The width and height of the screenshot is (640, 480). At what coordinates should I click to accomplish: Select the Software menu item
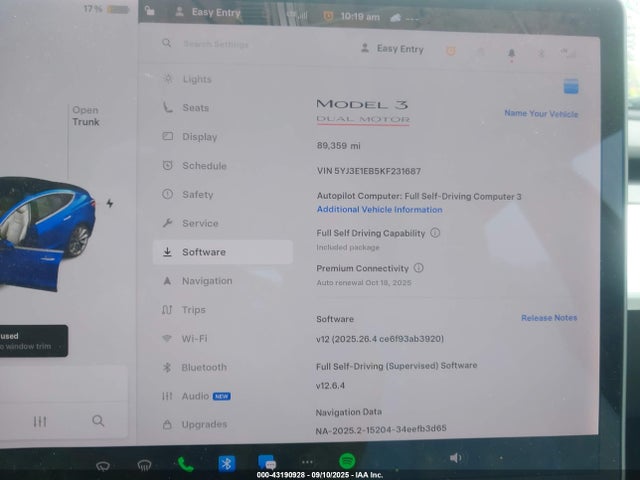(223, 252)
